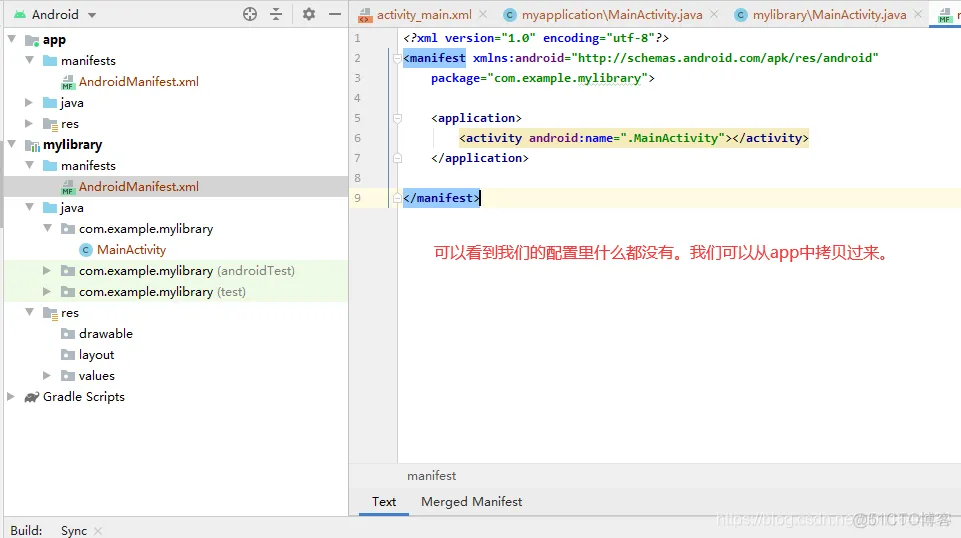This screenshot has height=538, width=961.
Task: Click manifest breadcrumb in editor
Action: [x=431, y=475]
